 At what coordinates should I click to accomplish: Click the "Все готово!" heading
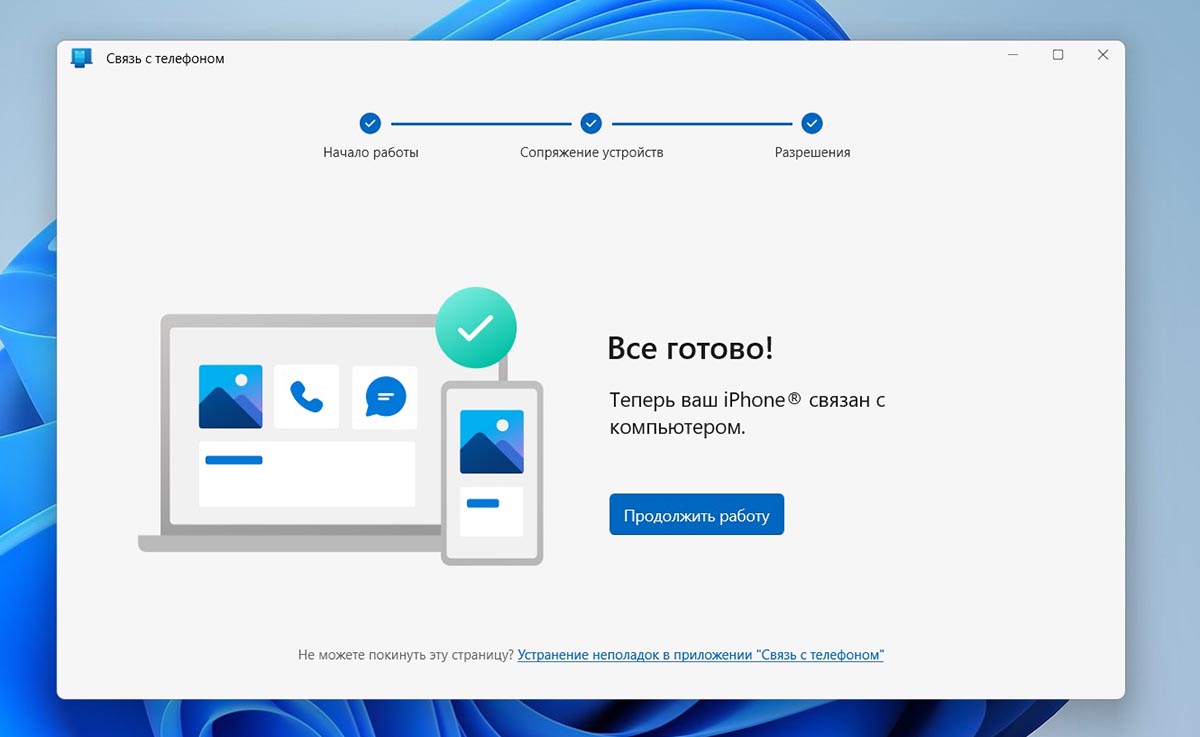pos(690,349)
